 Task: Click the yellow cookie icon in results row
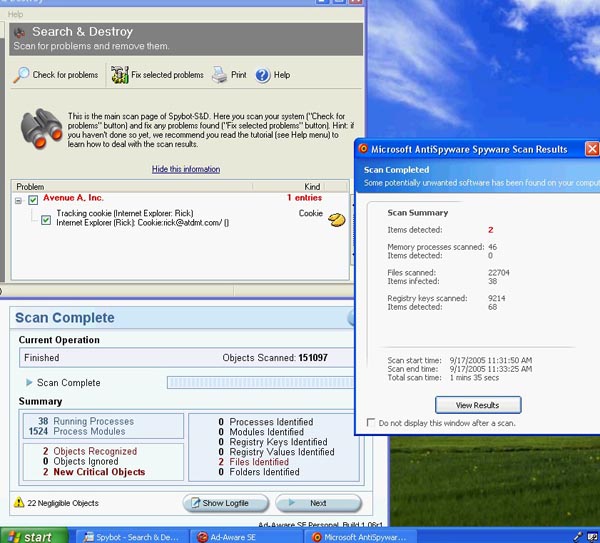click(x=337, y=219)
